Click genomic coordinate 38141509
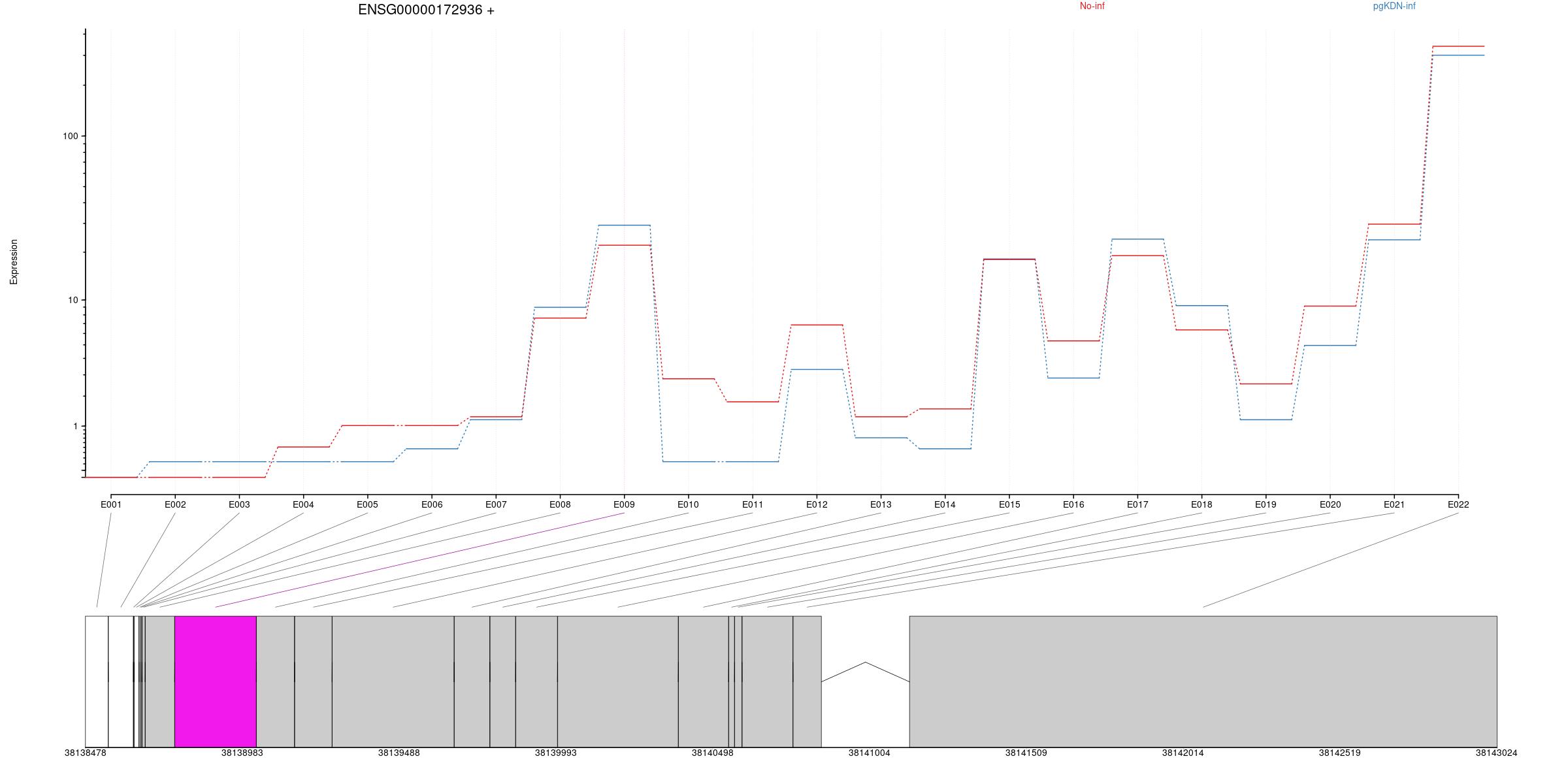Screen dimensions: 1568x784 [x=1026, y=753]
